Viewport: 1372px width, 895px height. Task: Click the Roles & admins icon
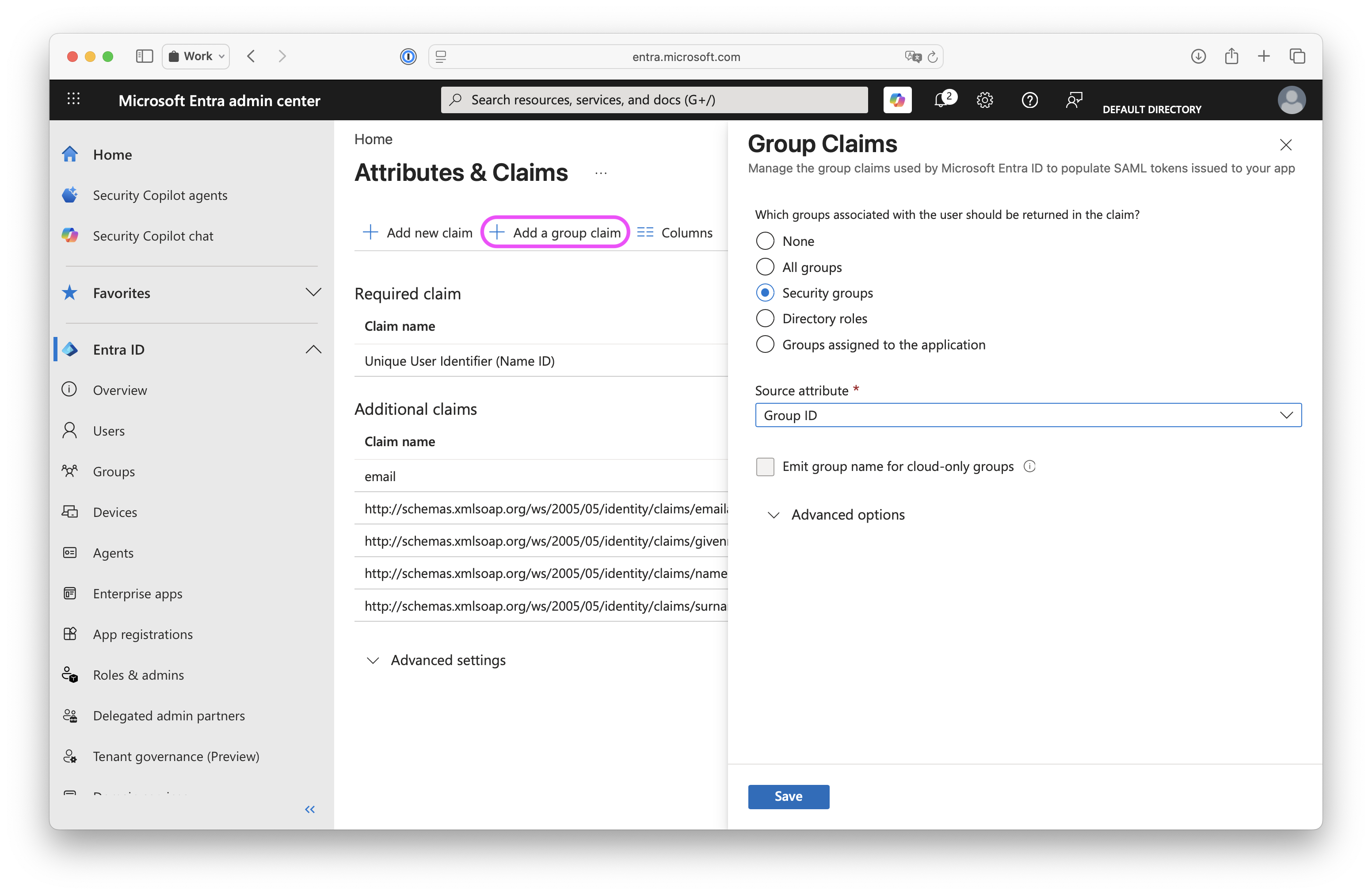click(70, 674)
